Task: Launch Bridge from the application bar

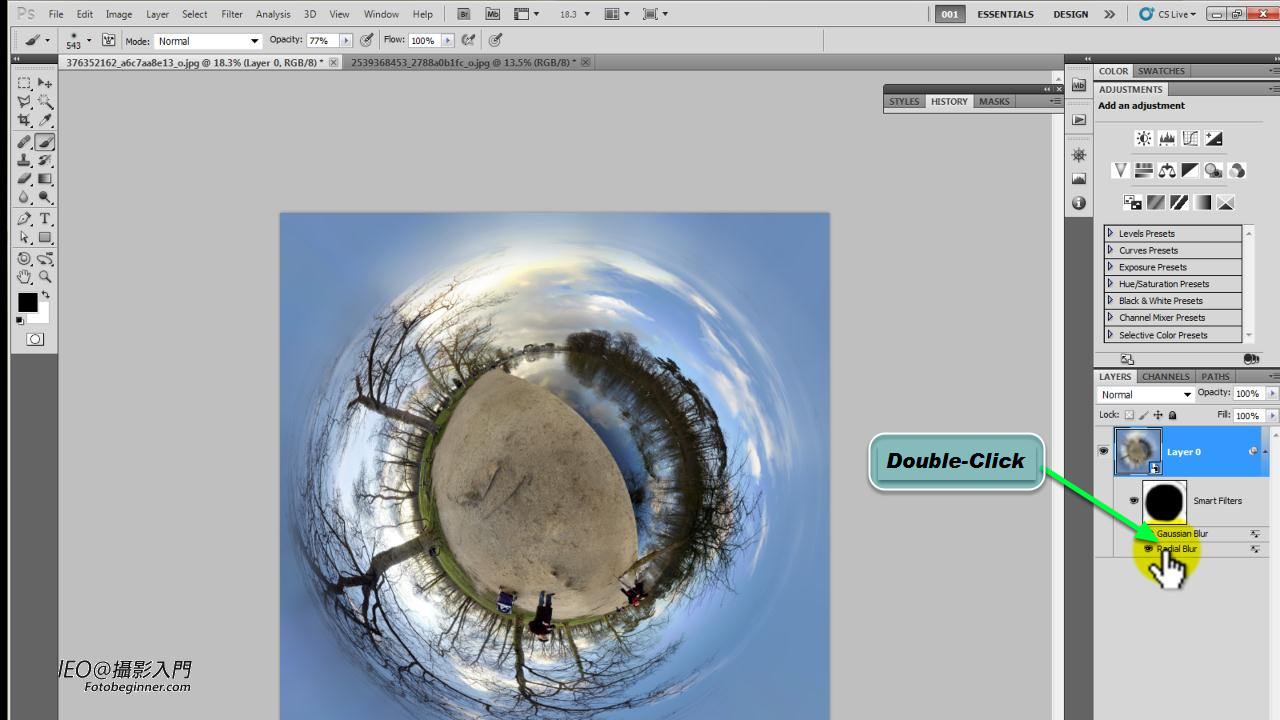Action: tap(464, 14)
